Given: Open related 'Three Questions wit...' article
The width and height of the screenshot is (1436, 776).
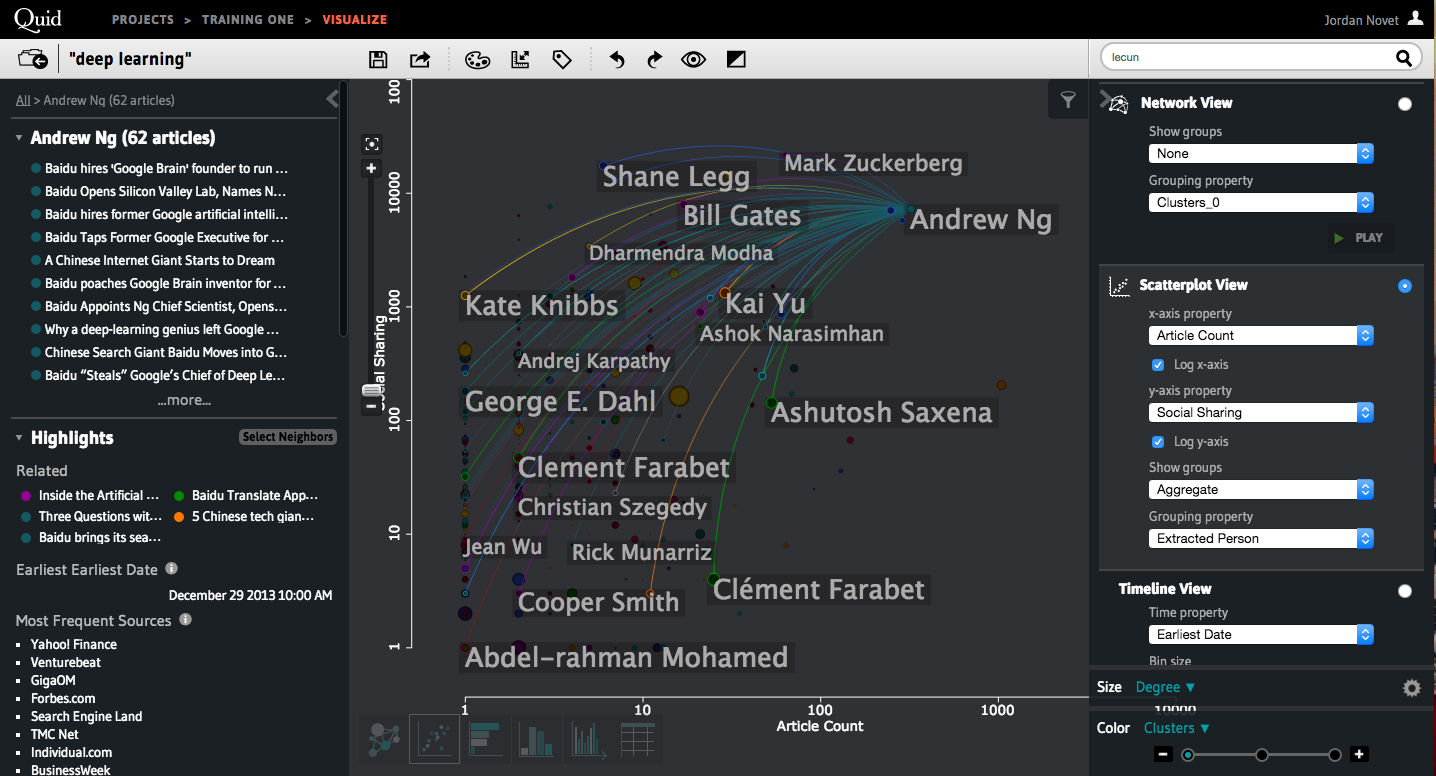Looking at the screenshot, I should (x=100, y=517).
